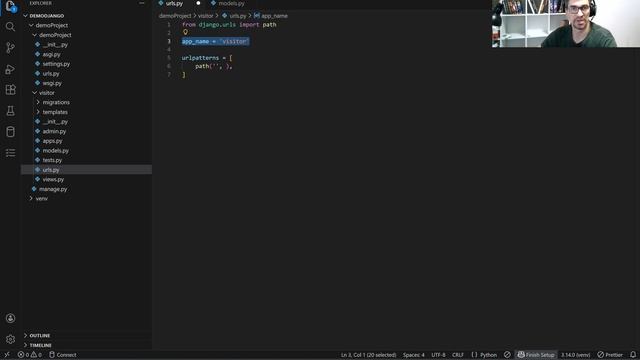Change Spaces: 4 indentation setting

413,355
